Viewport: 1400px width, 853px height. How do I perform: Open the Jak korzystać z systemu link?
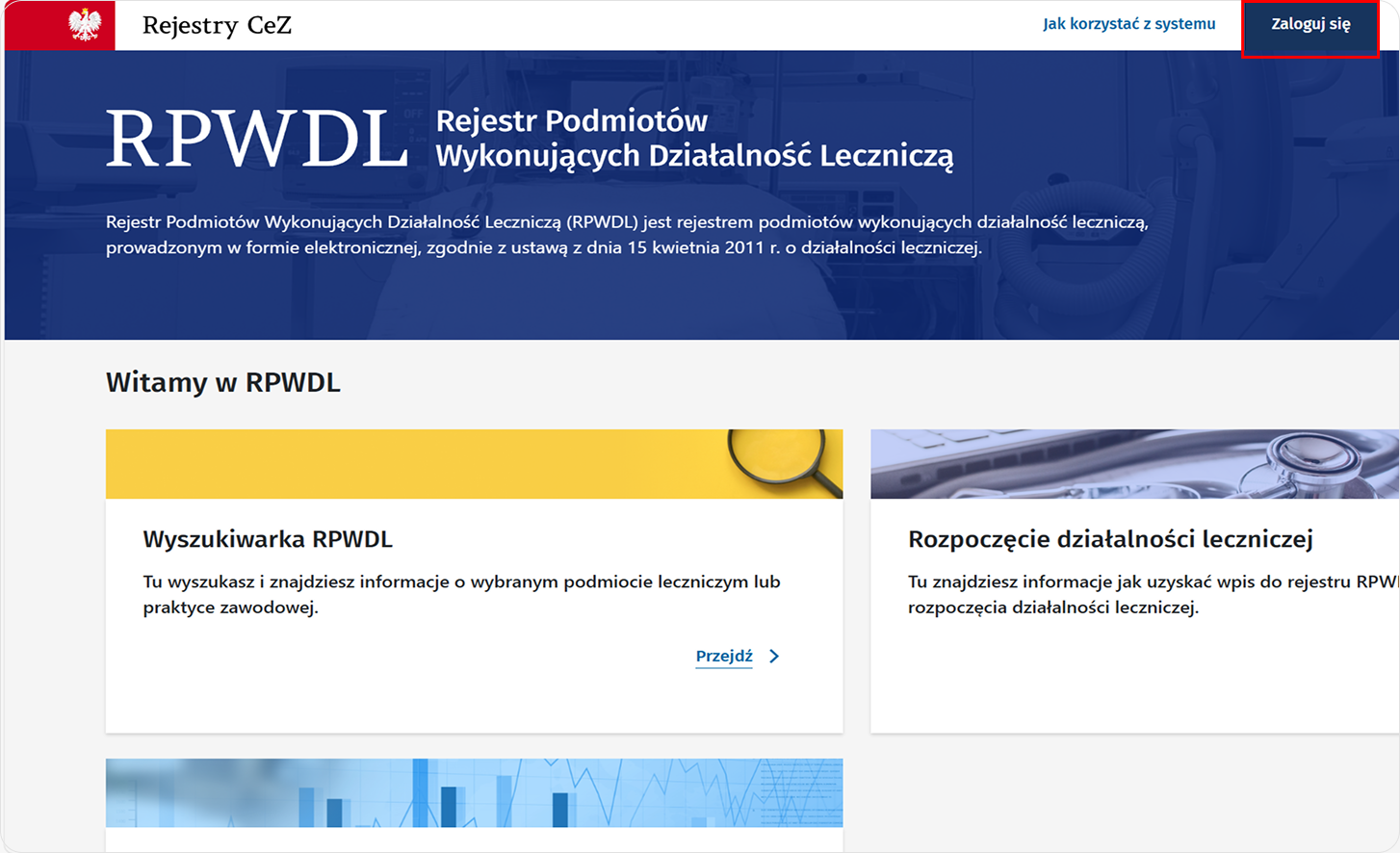point(1128,25)
